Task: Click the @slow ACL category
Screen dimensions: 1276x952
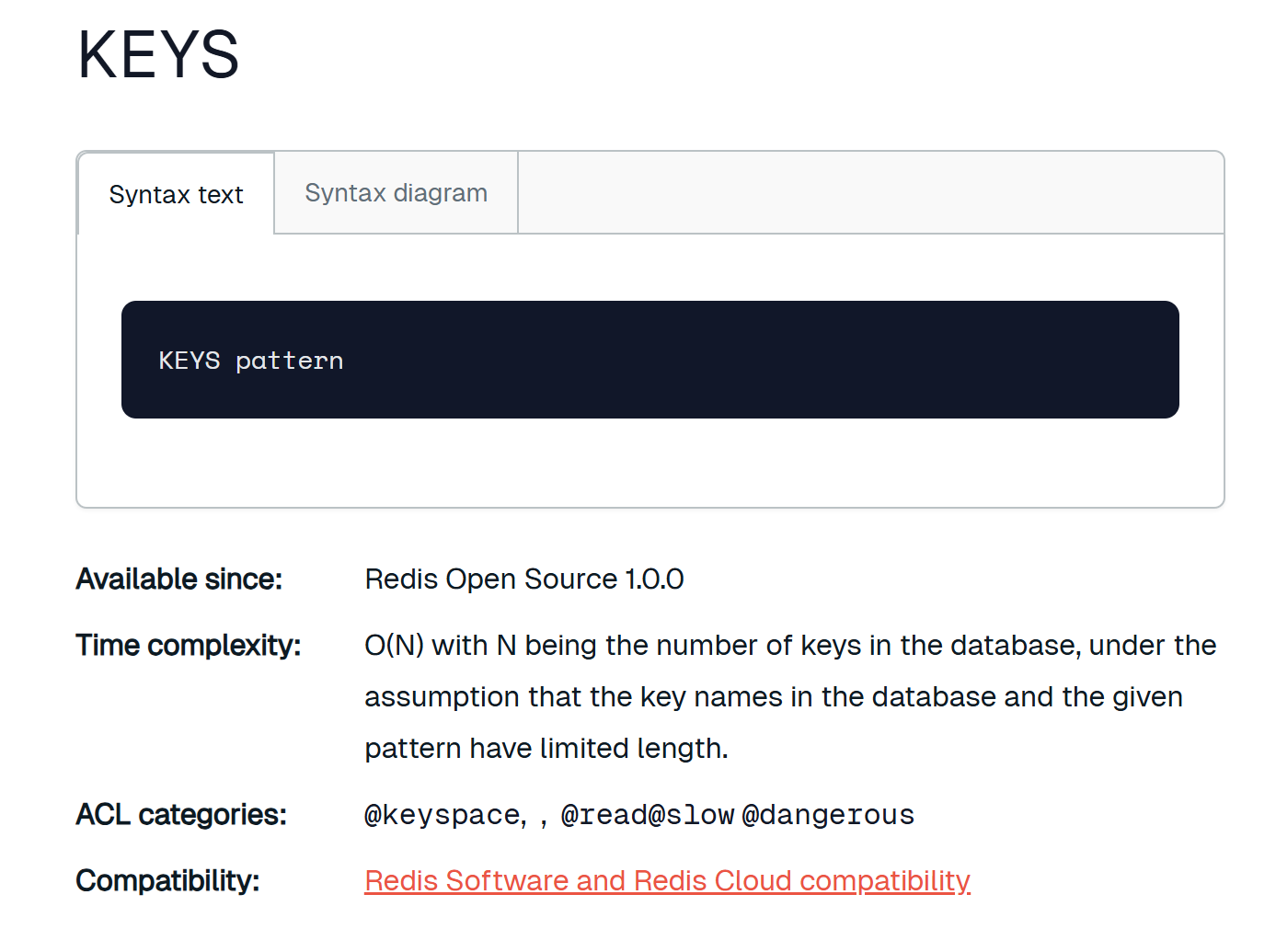Action: [x=691, y=815]
